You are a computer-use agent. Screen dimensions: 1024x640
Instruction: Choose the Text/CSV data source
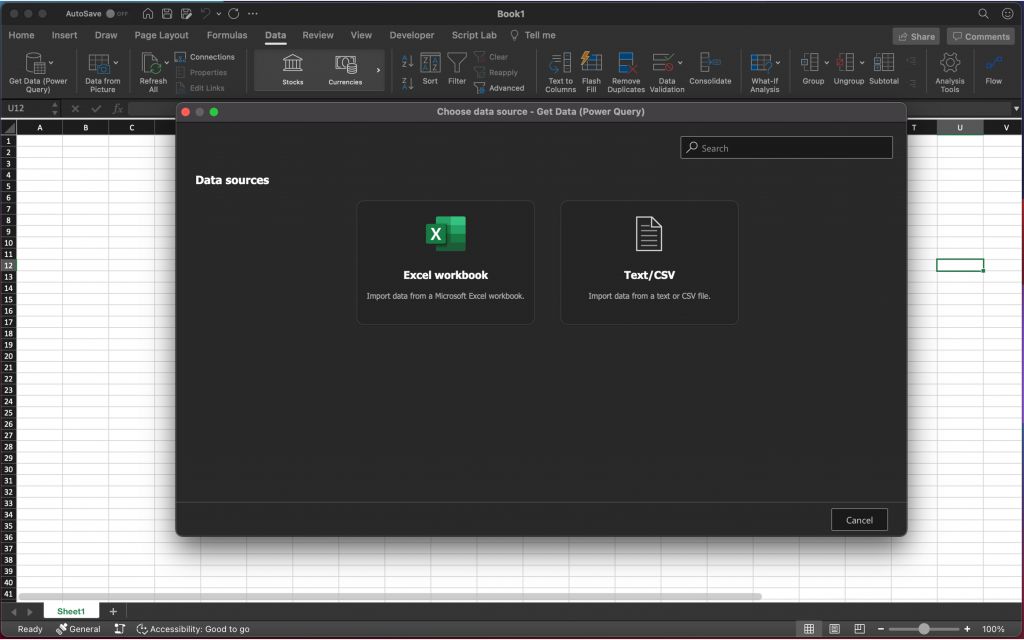point(649,262)
